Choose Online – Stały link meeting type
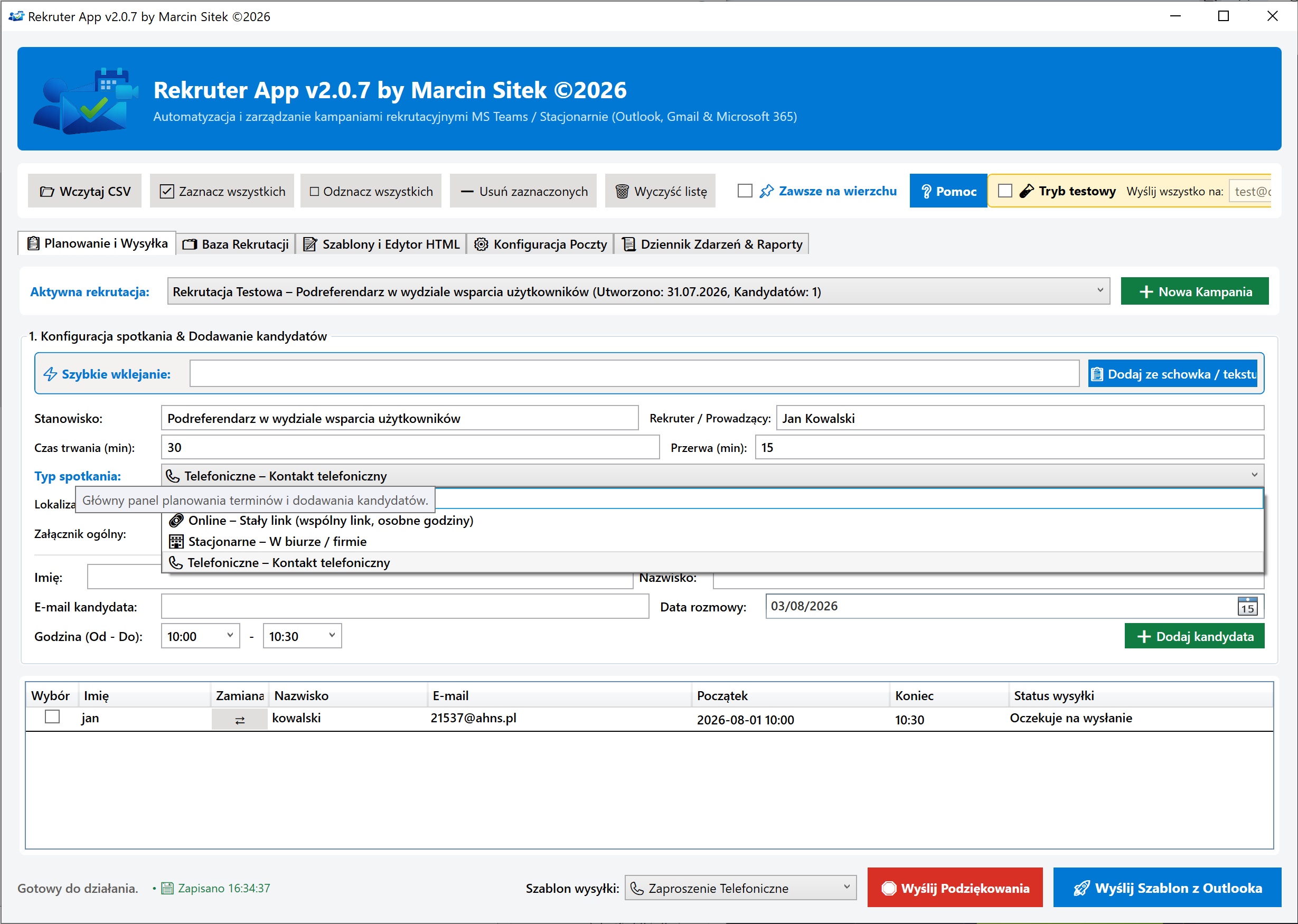This screenshot has width=1298, height=924. coord(712,520)
